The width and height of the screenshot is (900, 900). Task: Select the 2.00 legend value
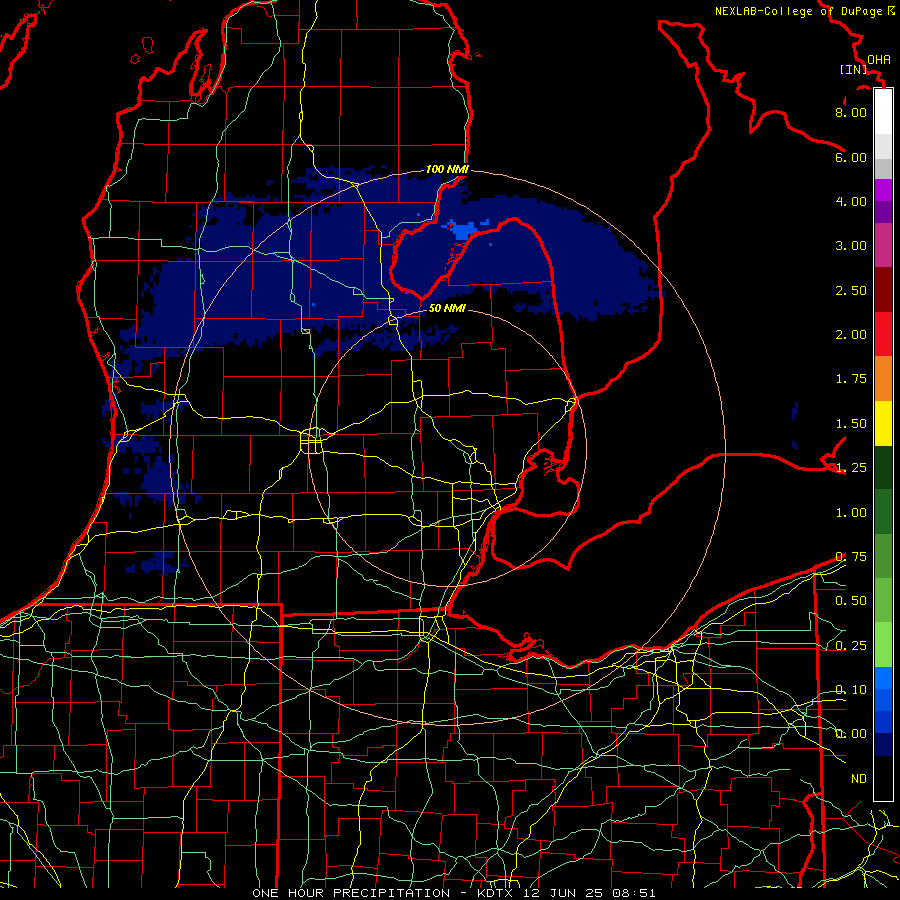pos(851,335)
